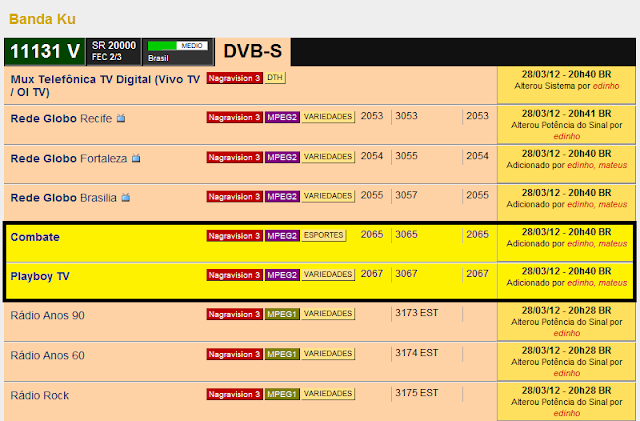Image resolution: width=640 pixels, height=421 pixels.
Task: Click MPEG1 tag on Rádio Anos 60 row
Action: coord(282,354)
